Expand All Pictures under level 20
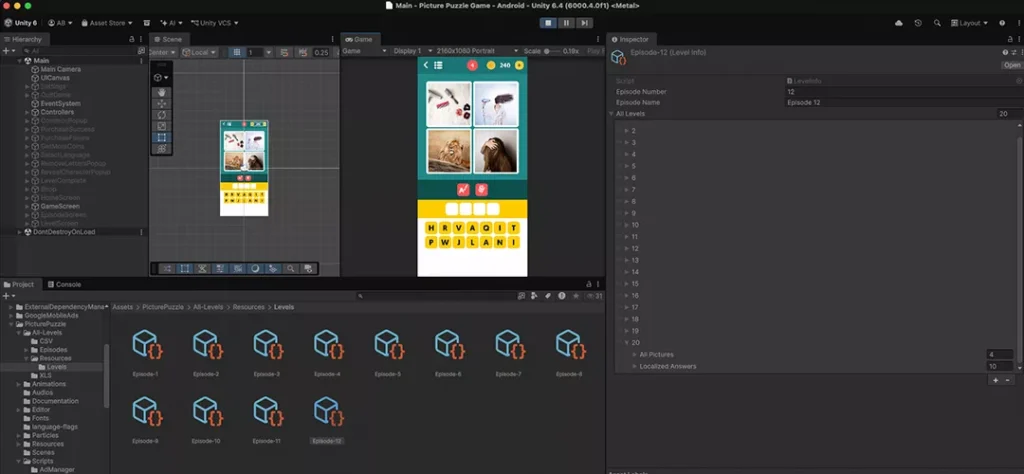 pyautogui.click(x=634, y=355)
